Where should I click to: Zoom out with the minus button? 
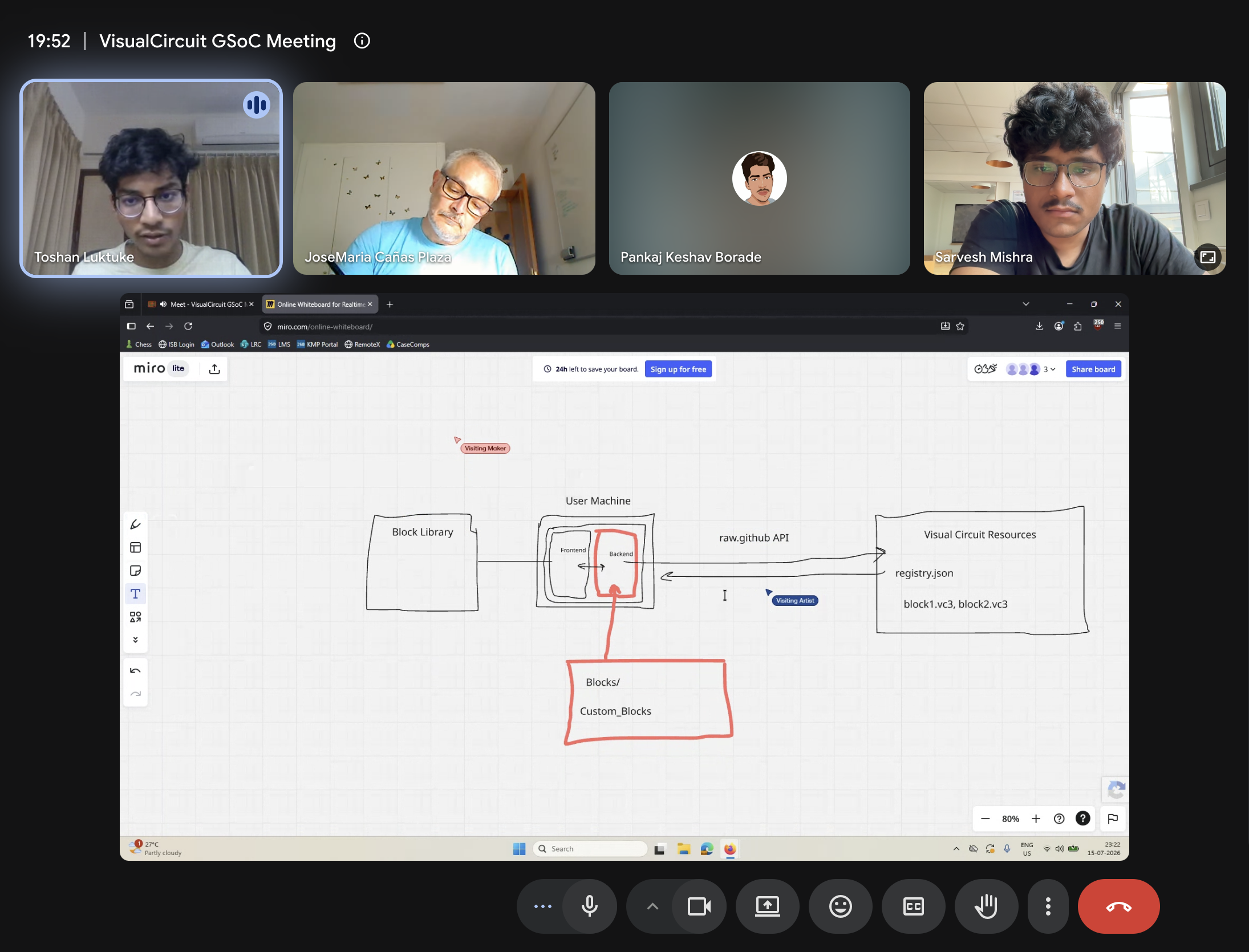point(985,819)
